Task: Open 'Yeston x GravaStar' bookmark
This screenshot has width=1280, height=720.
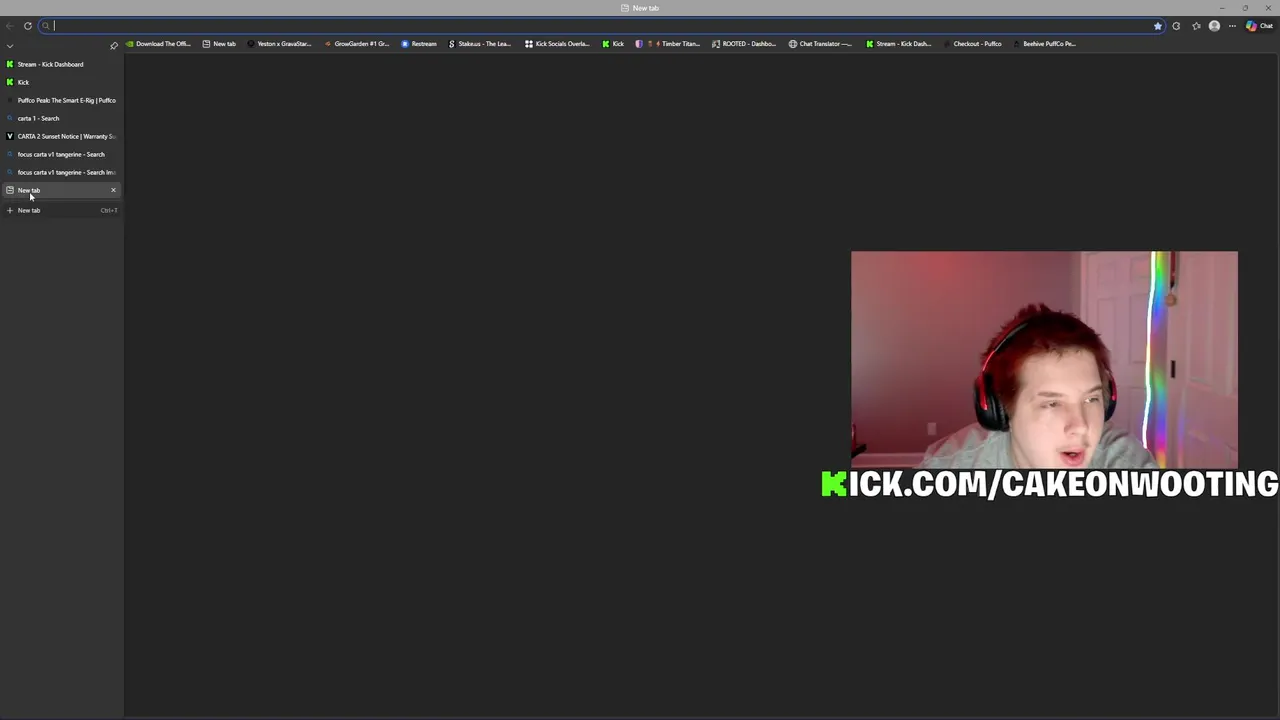Action: click(279, 44)
